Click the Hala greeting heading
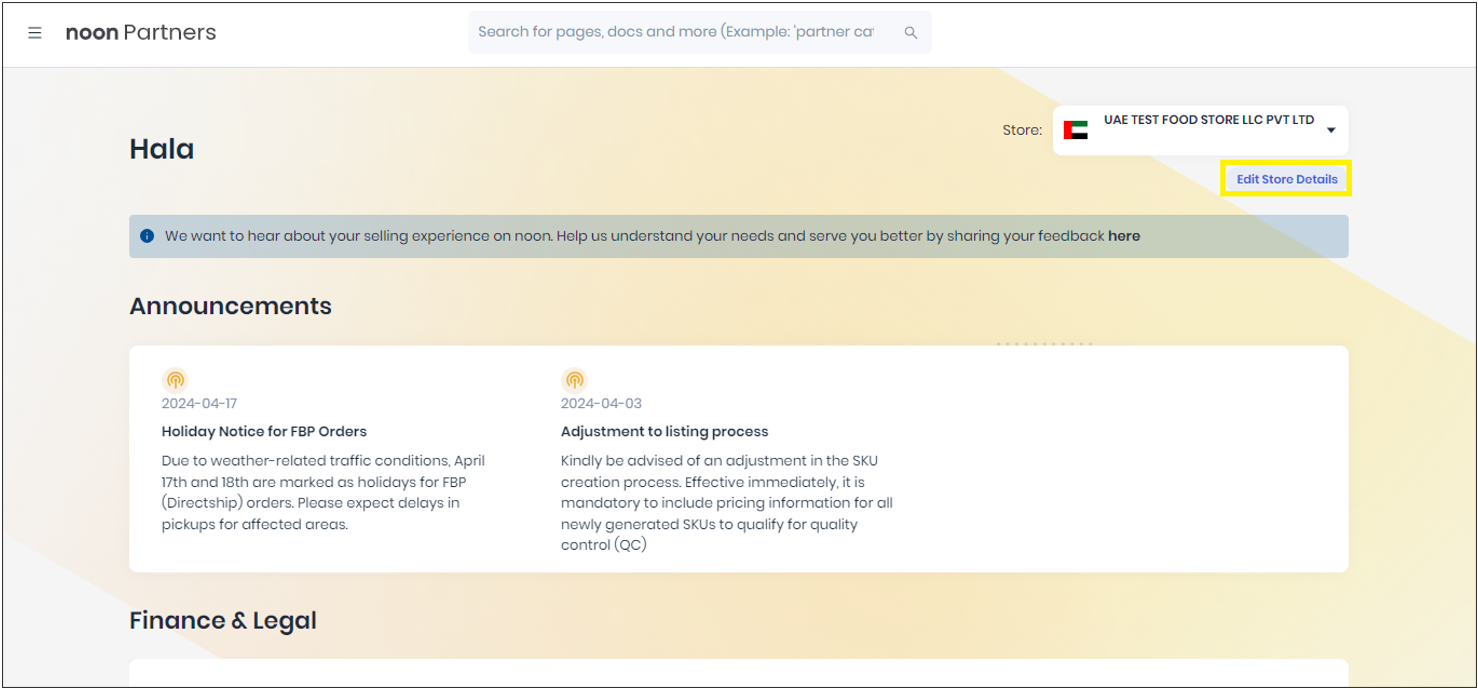The height and width of the screenshot is (692, 1478). 162,149
